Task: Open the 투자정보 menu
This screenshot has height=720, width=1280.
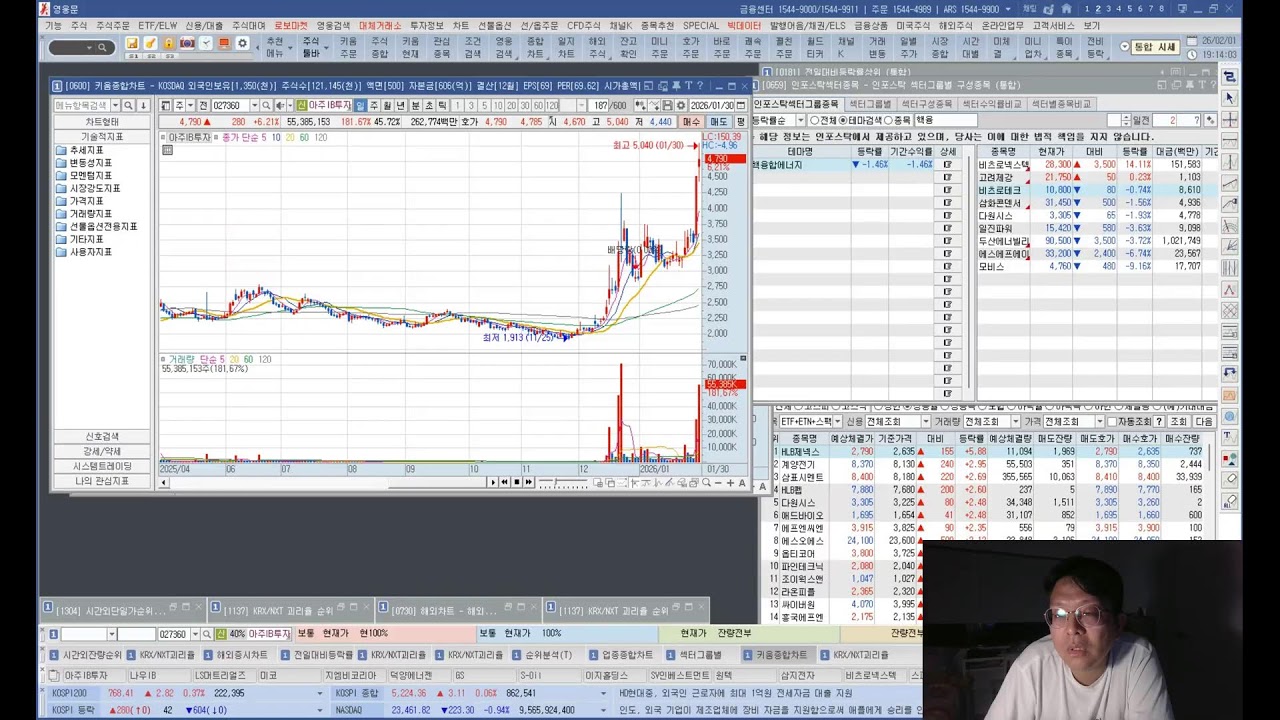Action: (x=427, y=25)
